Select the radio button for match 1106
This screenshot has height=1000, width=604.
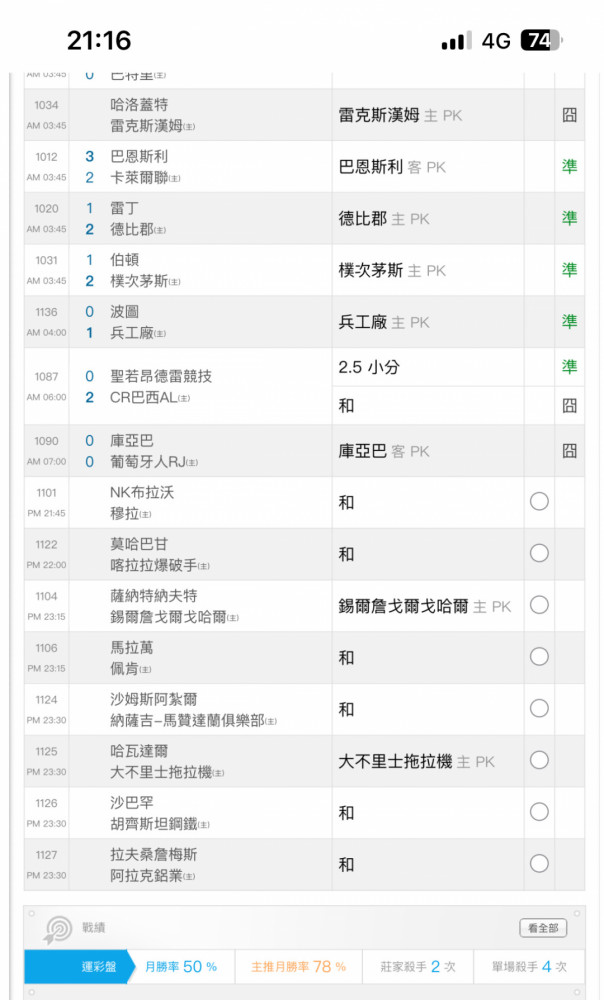[539, 657]
